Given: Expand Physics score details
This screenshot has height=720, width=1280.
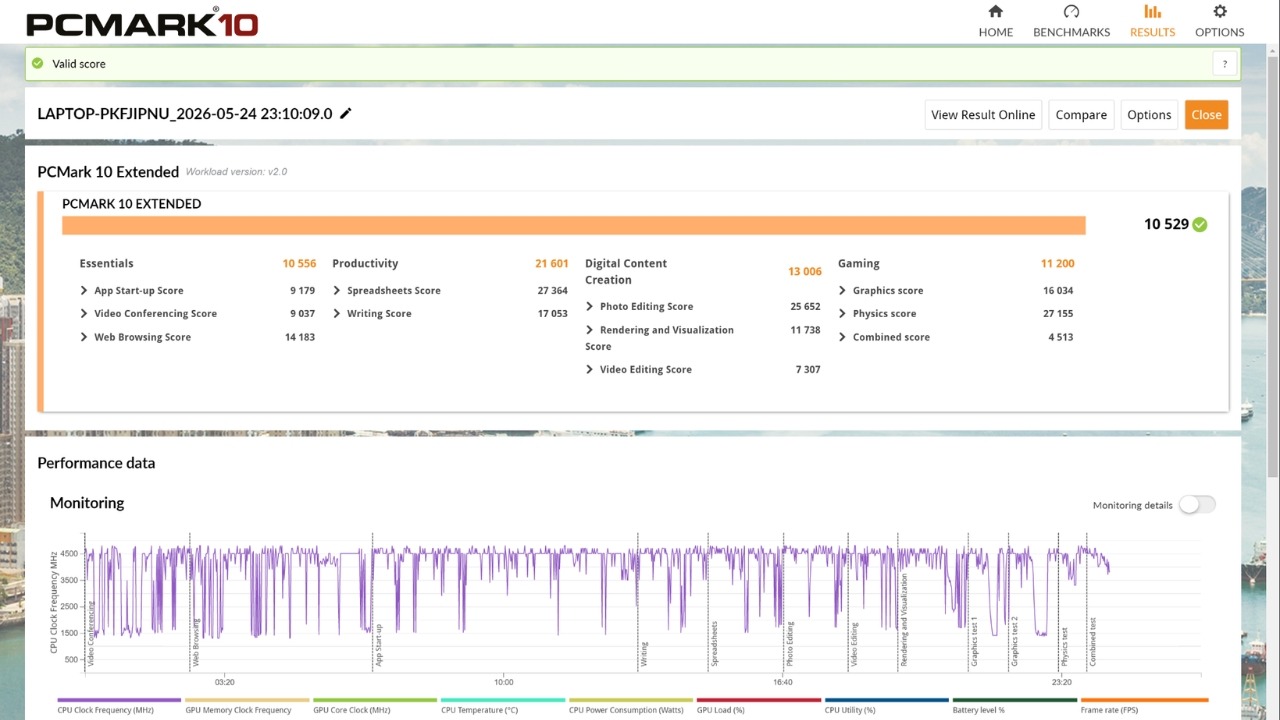Looking at the screenshot, I should pyautogui.click(x=843, y=314).
